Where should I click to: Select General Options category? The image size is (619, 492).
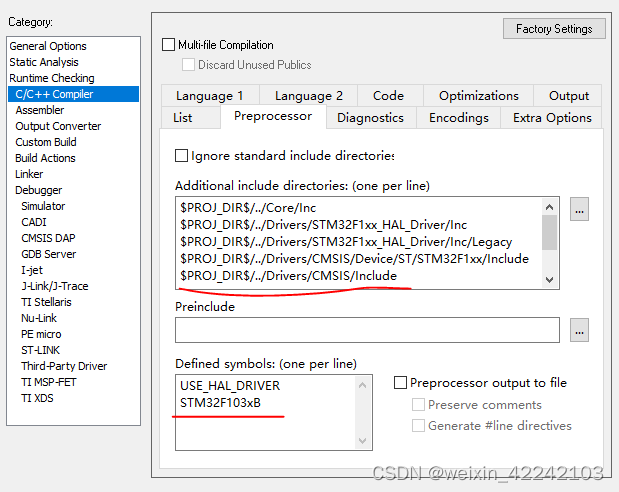click(73, 46)
